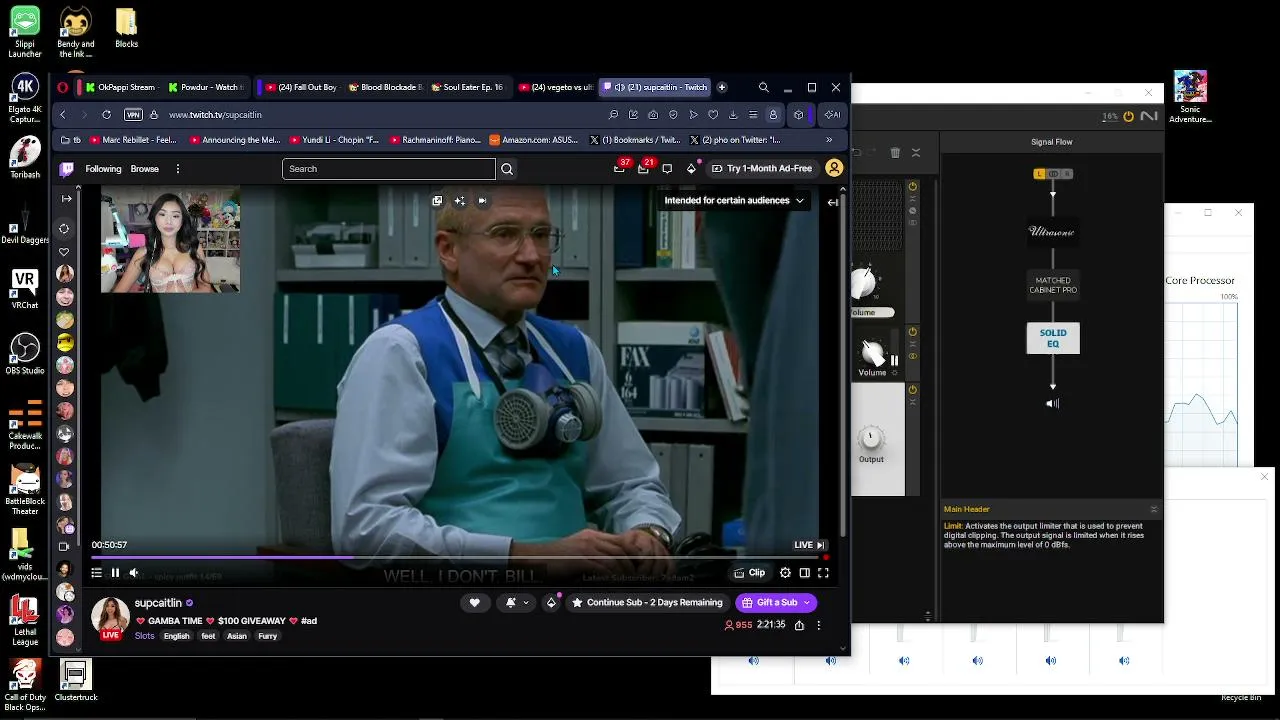The height and width of the screenshot is (720, 1280).
Task: Mute the Twitch player volume
Action: click(x=134, y=573)
